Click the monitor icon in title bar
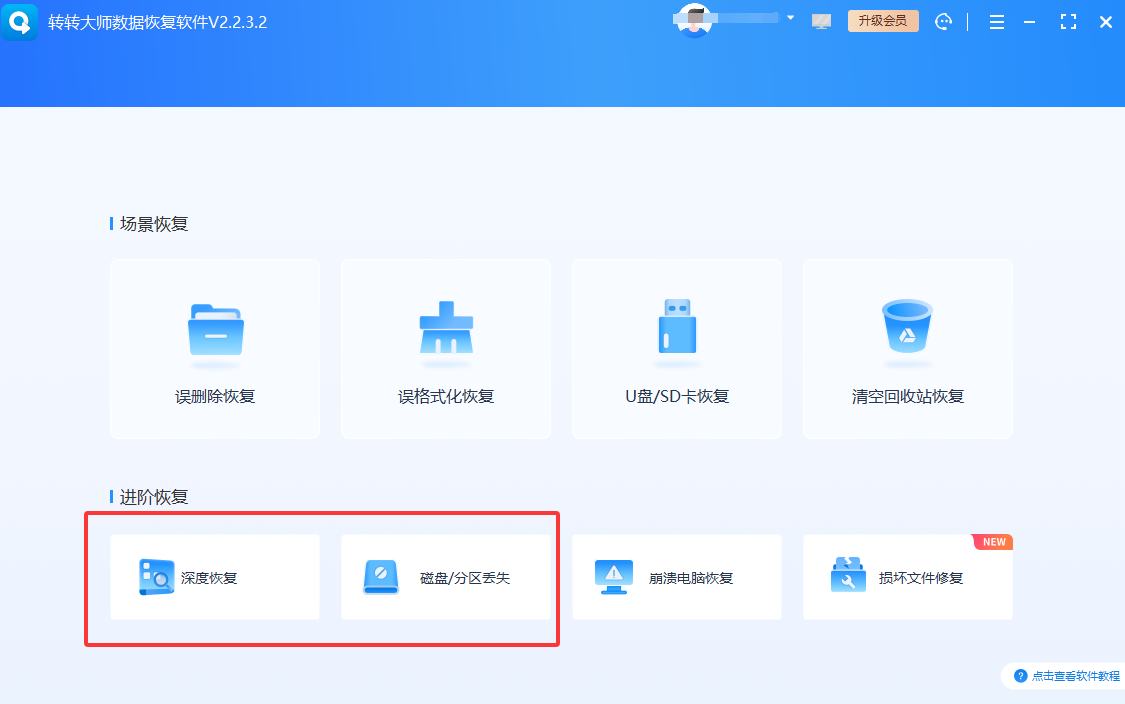 click(821, 22)
